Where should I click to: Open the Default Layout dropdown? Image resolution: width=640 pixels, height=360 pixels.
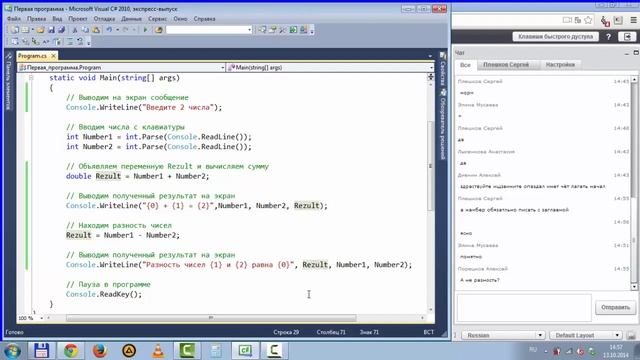(586, 335)
